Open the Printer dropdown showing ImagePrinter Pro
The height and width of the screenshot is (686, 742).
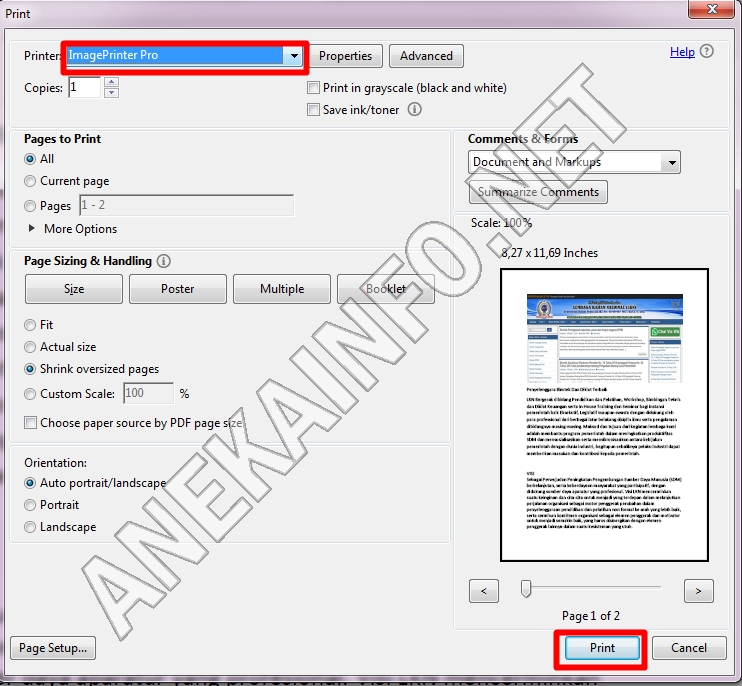185,56
